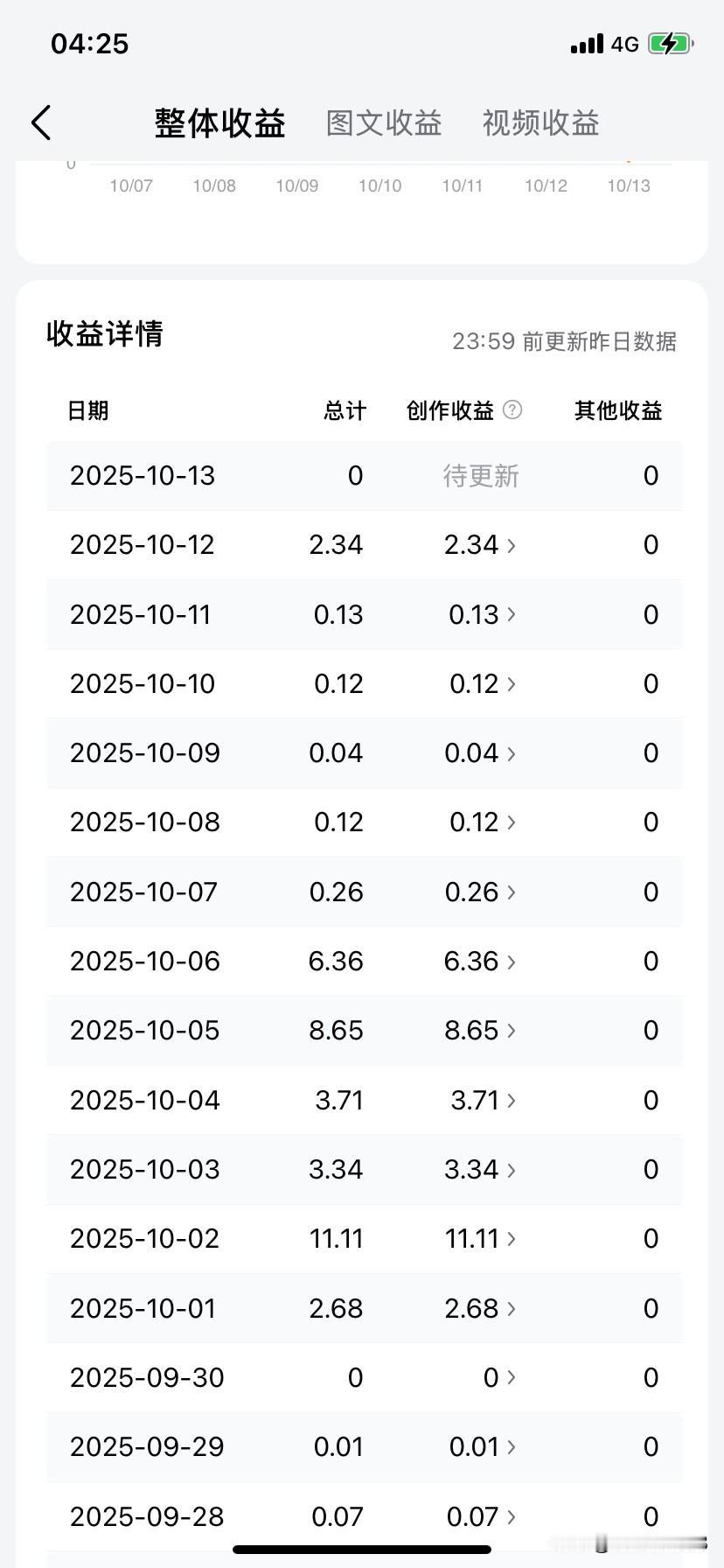This screenshot has width=724, height=1568.
Task: Tap the 2025-10-04 date row
Action: 364,1100
